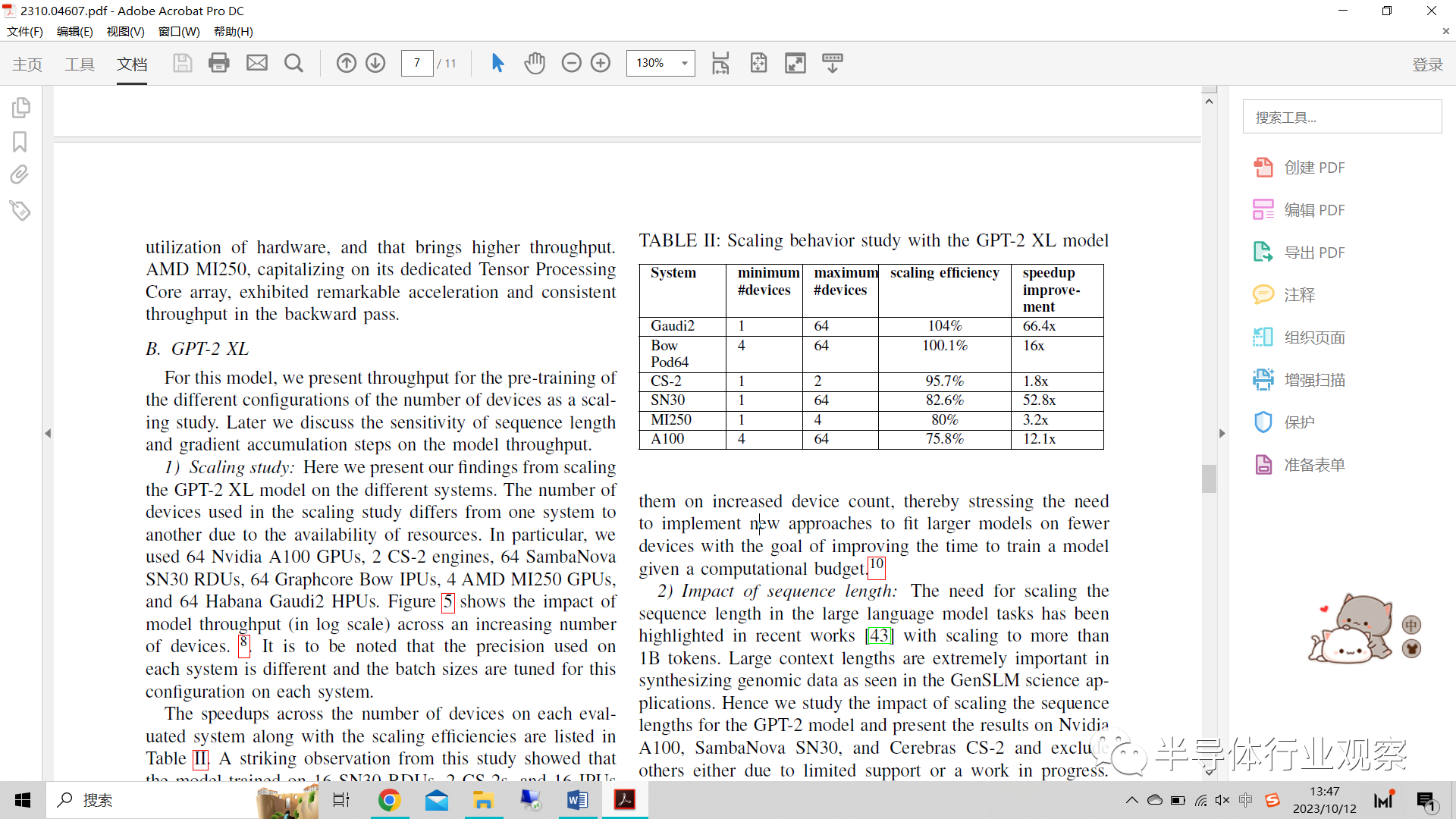Viewport: 1456px width, 819px height.
Task: Open read mode keyboard-arrow icon
Action: tap(833, 63)
